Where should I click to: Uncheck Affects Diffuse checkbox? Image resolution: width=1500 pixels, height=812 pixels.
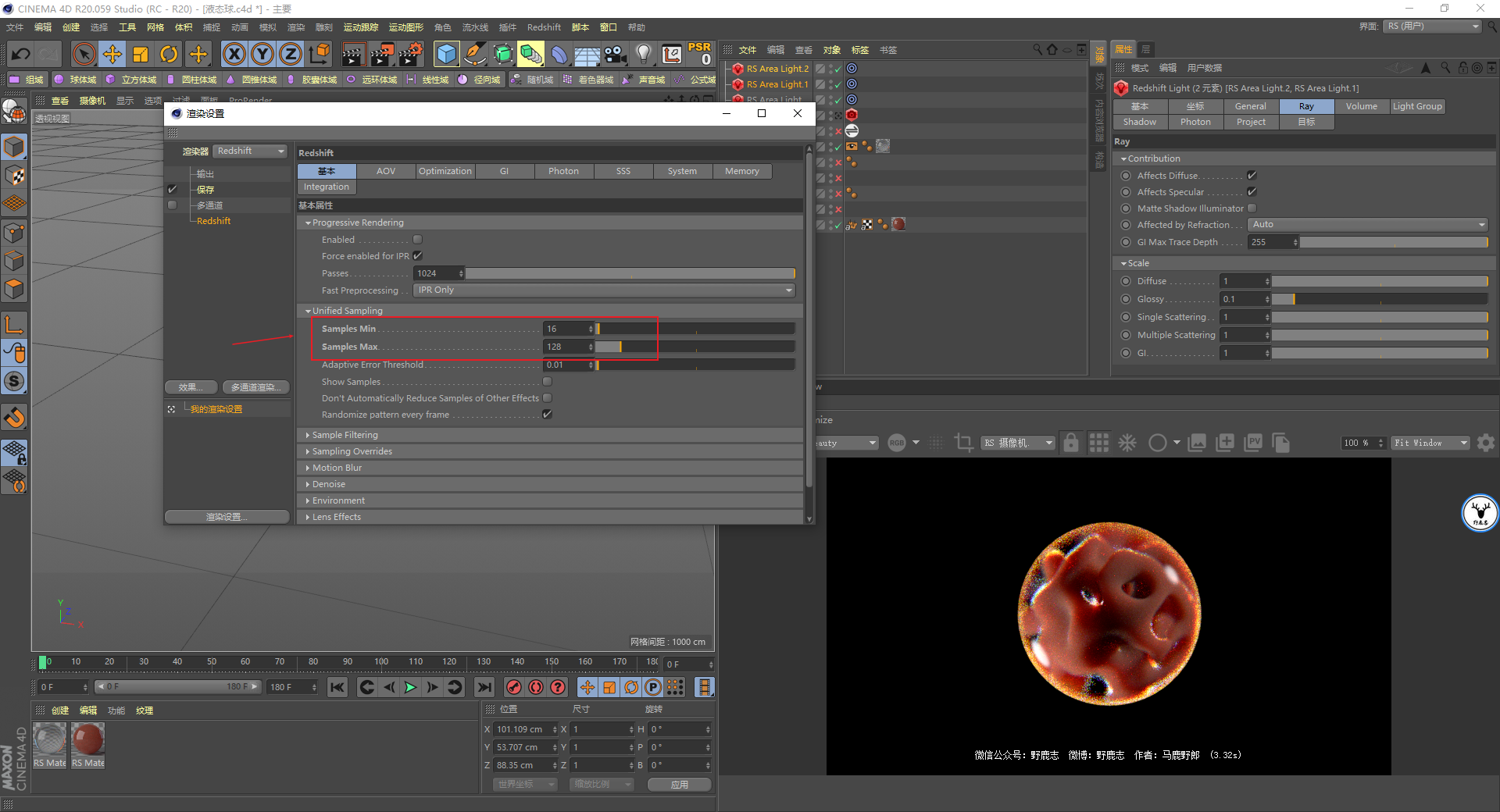tap(1252, 176)
